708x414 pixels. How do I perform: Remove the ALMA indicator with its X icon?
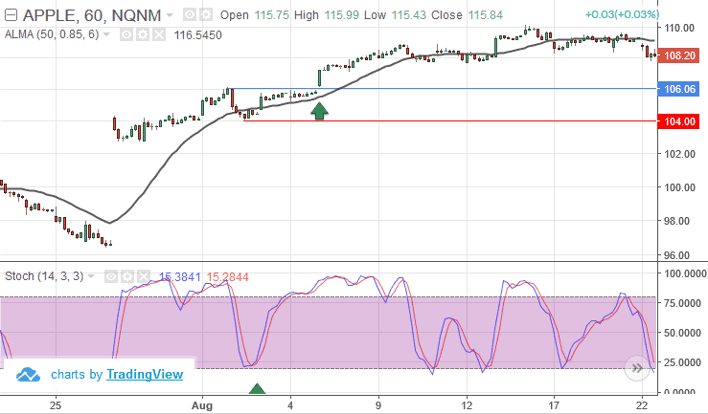point(159,35)
